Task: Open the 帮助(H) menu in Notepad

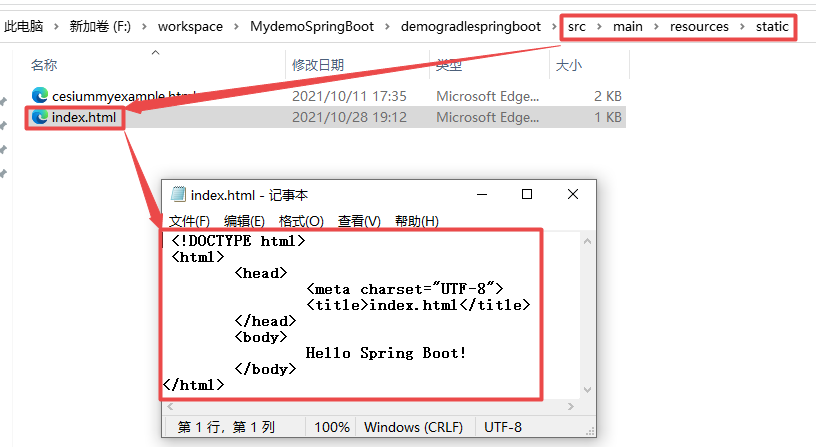Action: pos(417,221)
